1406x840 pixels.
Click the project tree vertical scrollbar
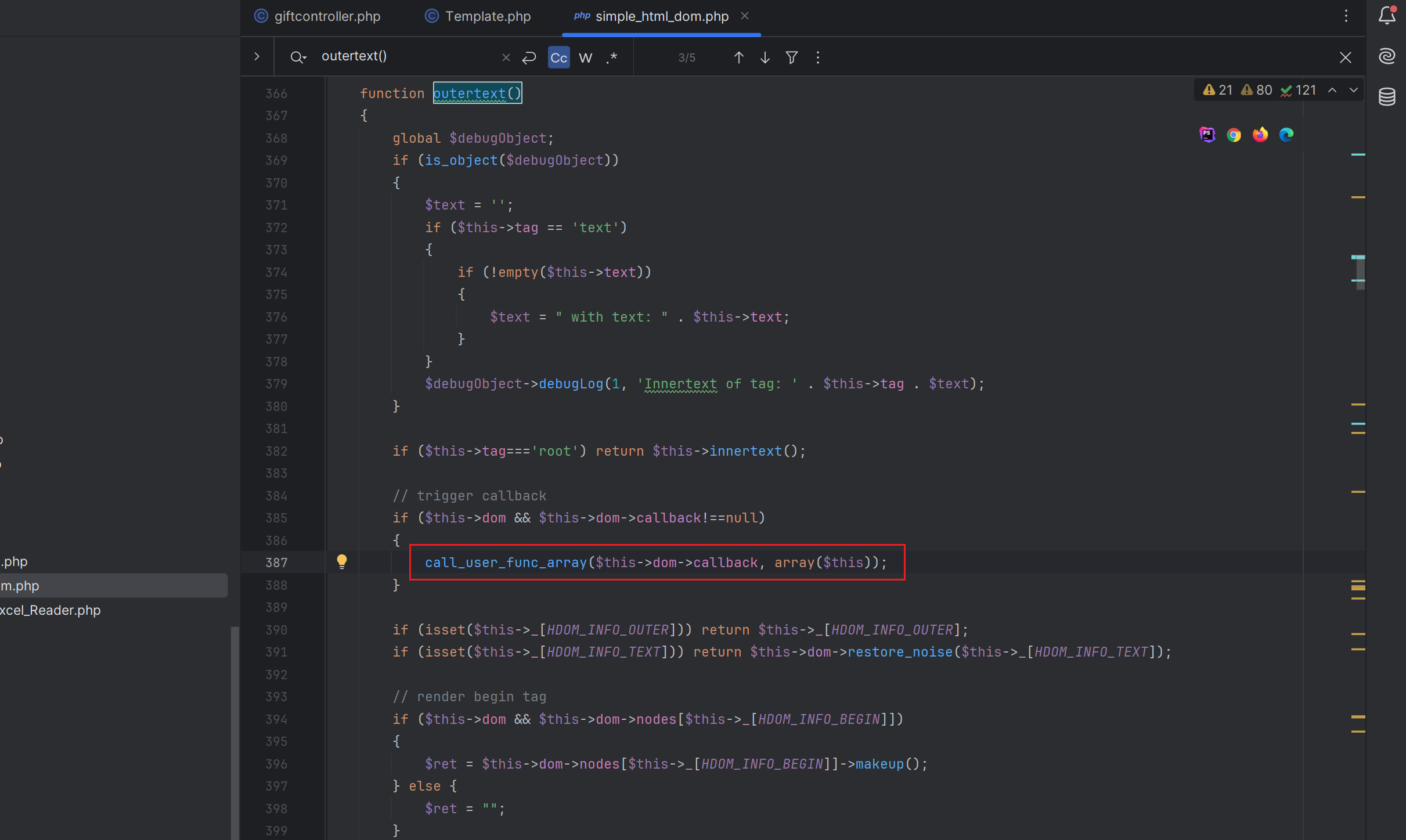pos(235,733)
